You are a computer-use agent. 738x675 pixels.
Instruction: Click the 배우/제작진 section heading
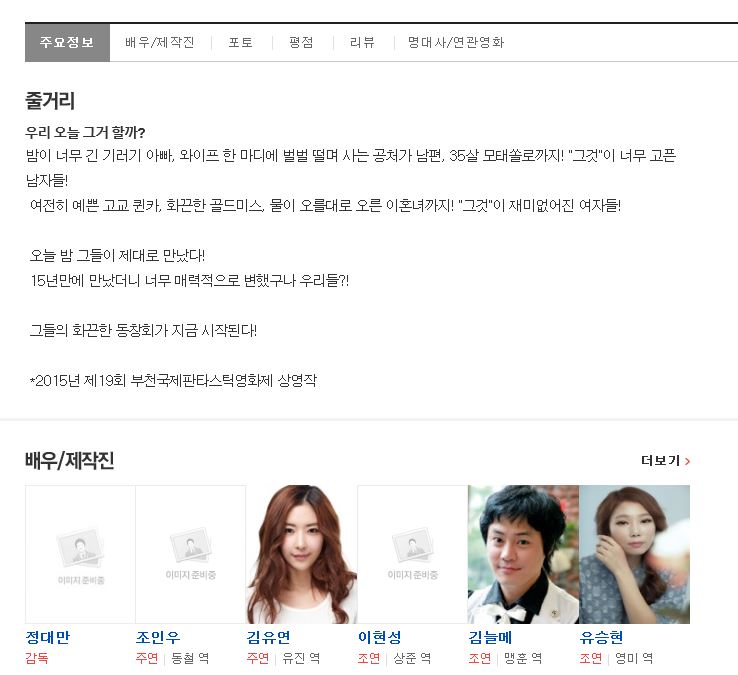(x=70, y=460)
